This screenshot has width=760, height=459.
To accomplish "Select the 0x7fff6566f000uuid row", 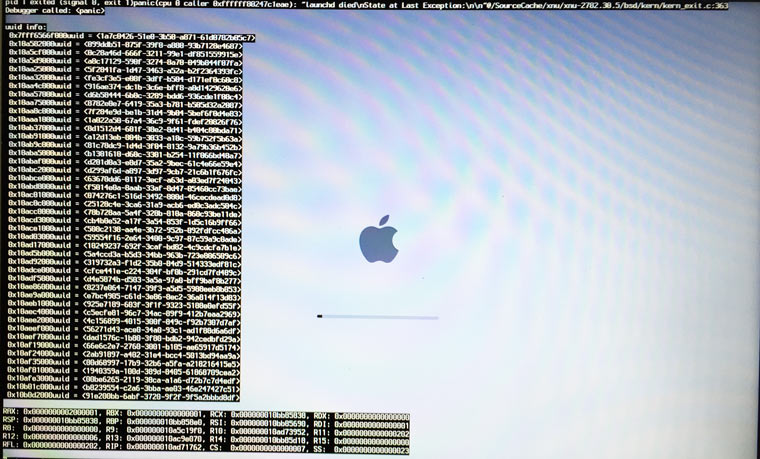I will click(131, 37).
